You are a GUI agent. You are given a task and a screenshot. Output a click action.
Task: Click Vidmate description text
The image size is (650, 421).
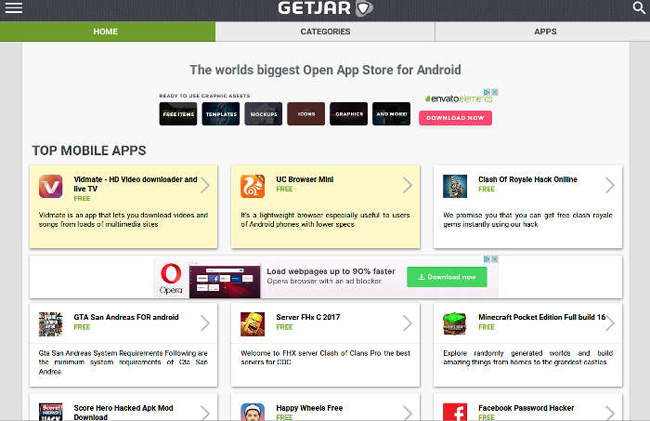(x=123, y=220)
